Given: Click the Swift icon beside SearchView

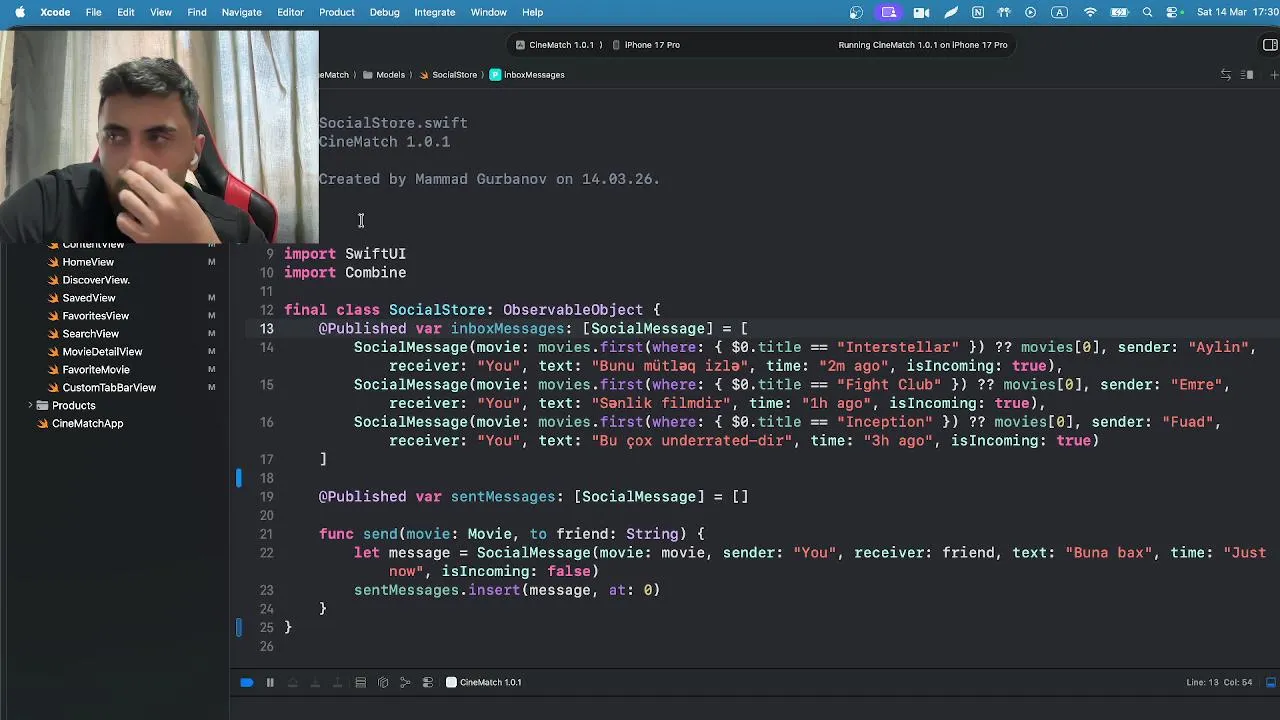Looking at the screenshot, I should (53, 334).
